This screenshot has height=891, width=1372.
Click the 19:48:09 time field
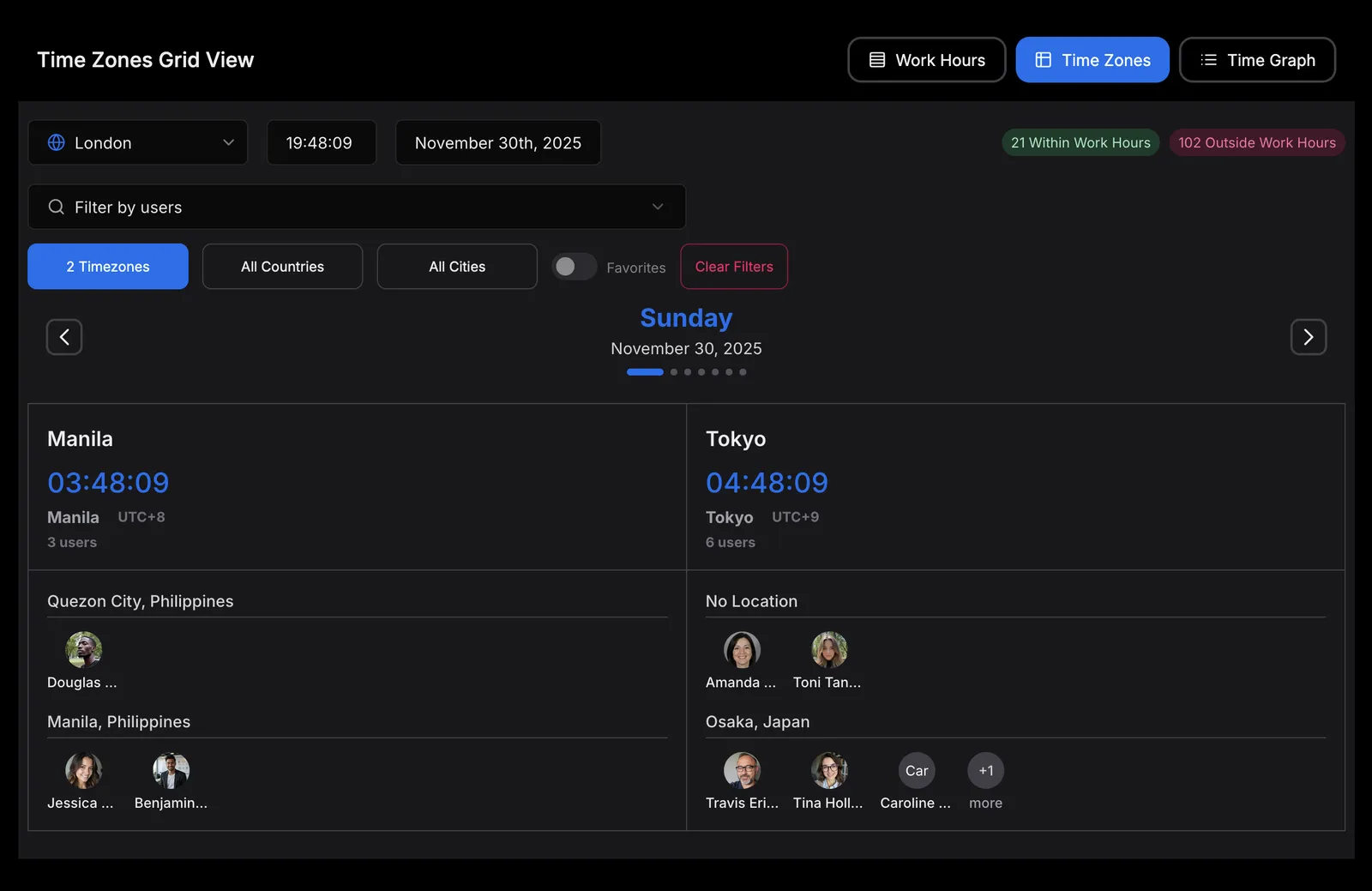pyautogui.click(x=322, y=142)
